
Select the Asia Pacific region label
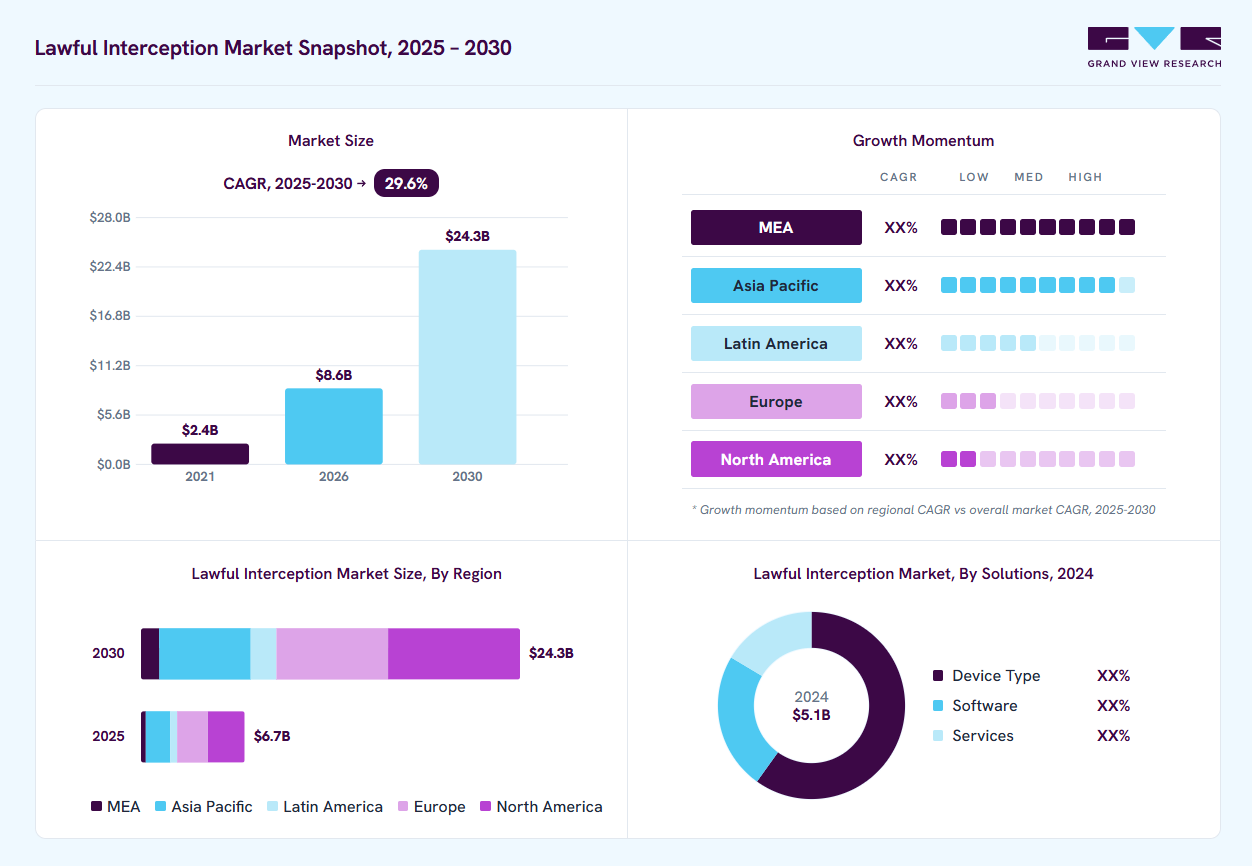pos(776,285)
